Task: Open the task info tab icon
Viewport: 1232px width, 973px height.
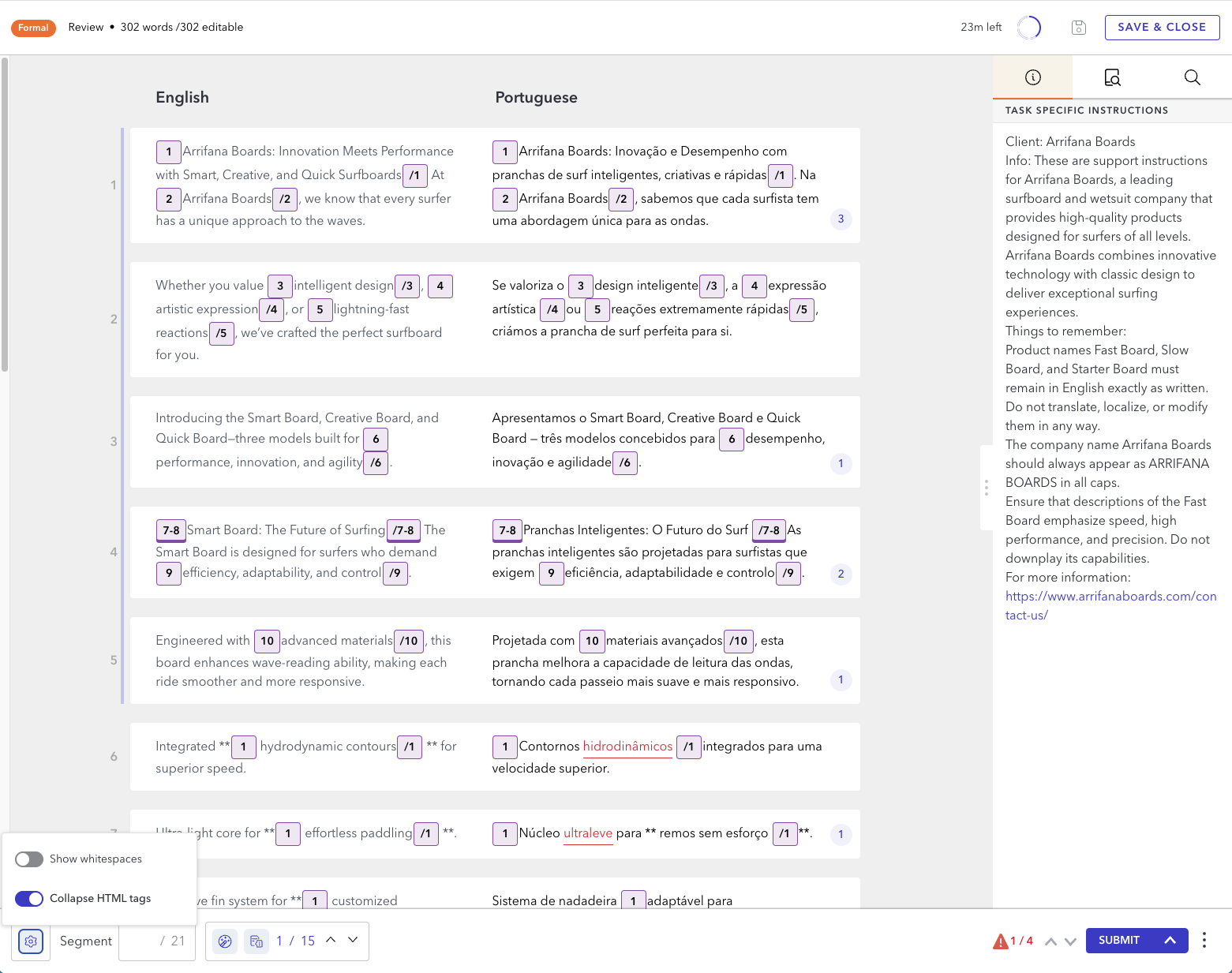Action: (x=1032, y=77)
